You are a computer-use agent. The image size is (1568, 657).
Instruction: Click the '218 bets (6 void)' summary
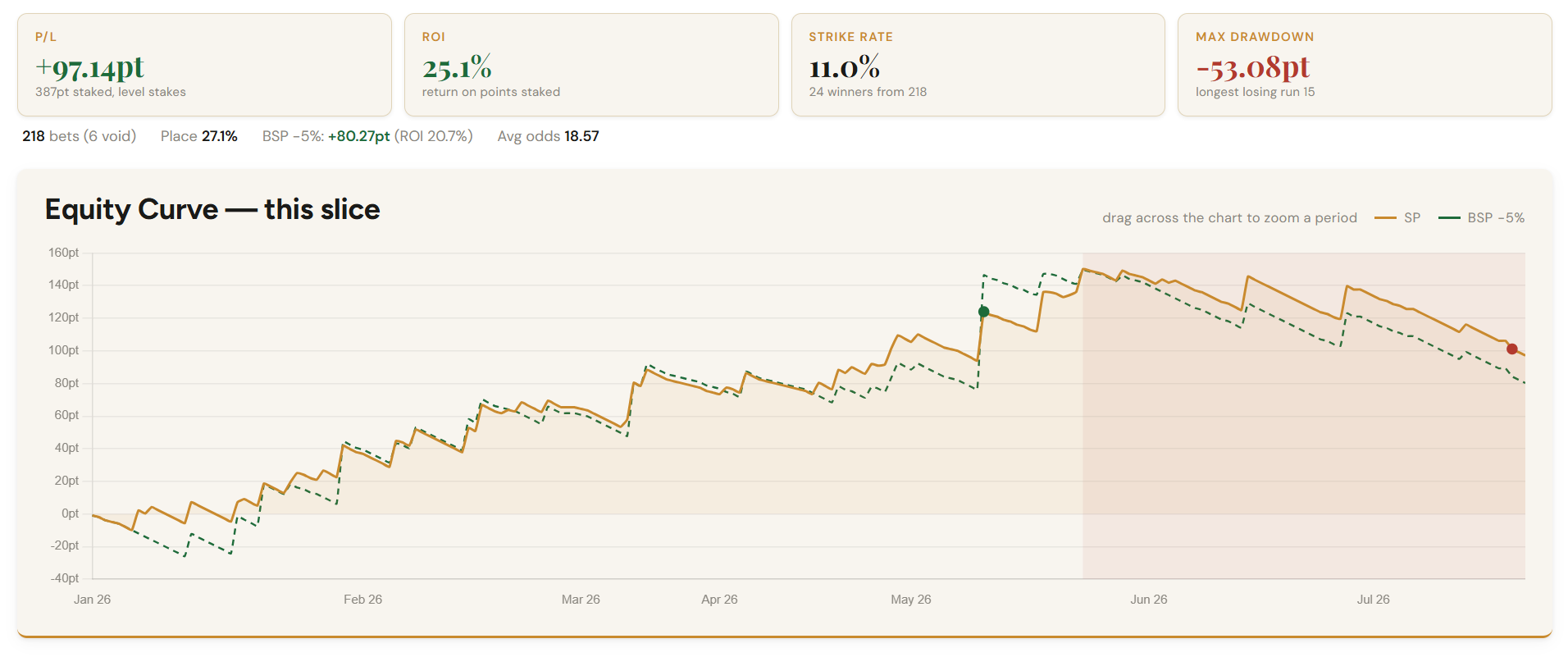[x=79, y=136]
